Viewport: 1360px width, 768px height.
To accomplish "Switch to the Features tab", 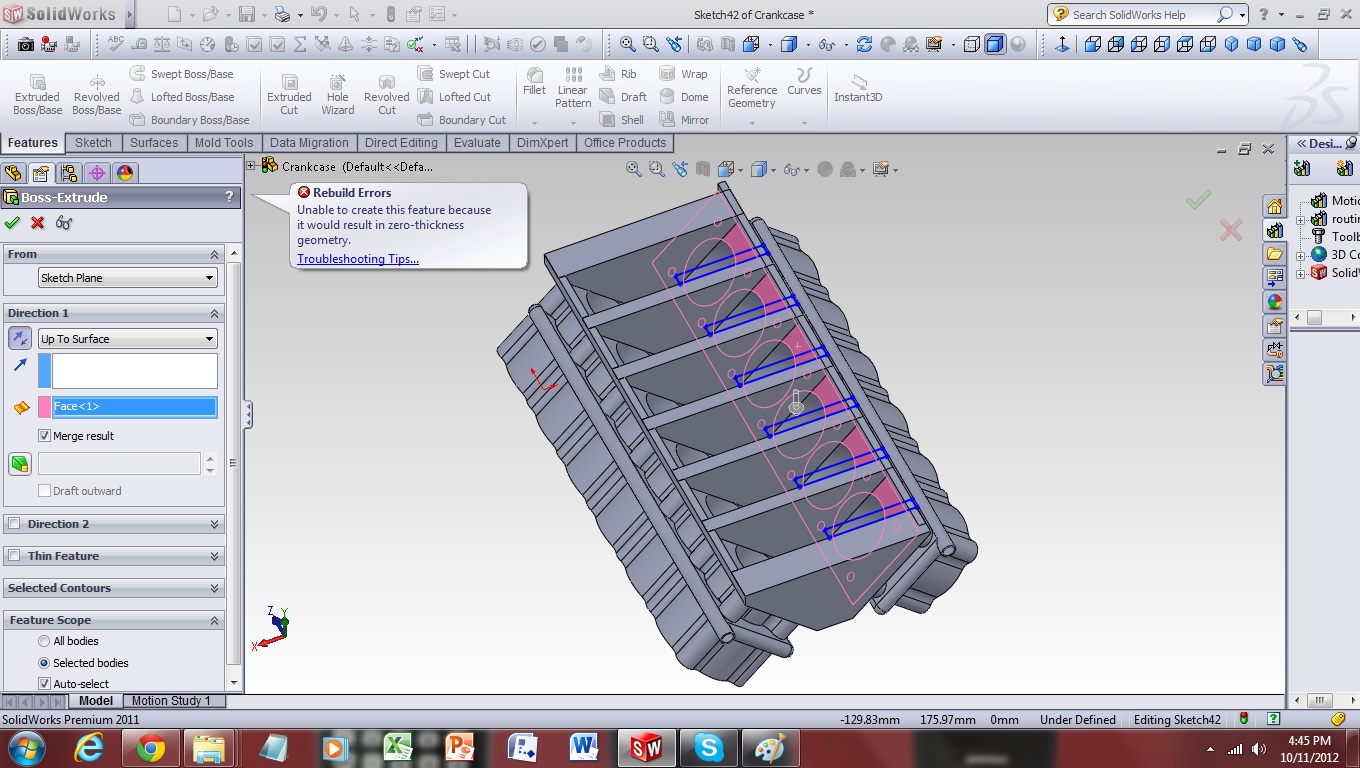I will [x=33, y=143].
